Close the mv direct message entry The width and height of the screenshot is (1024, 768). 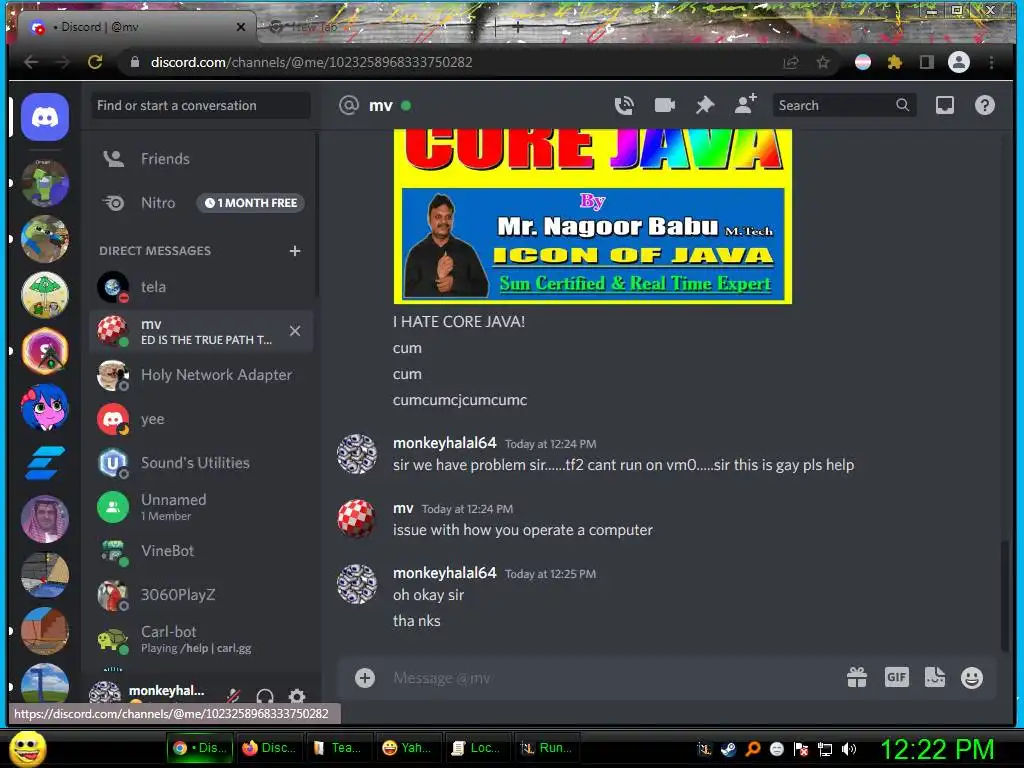point(295,331)
